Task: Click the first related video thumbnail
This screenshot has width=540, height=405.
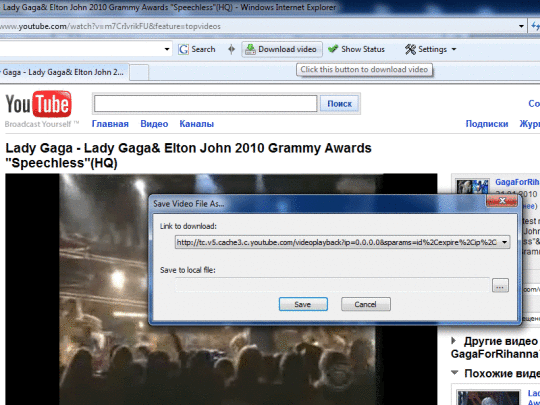Action: [x=488, y=397]
